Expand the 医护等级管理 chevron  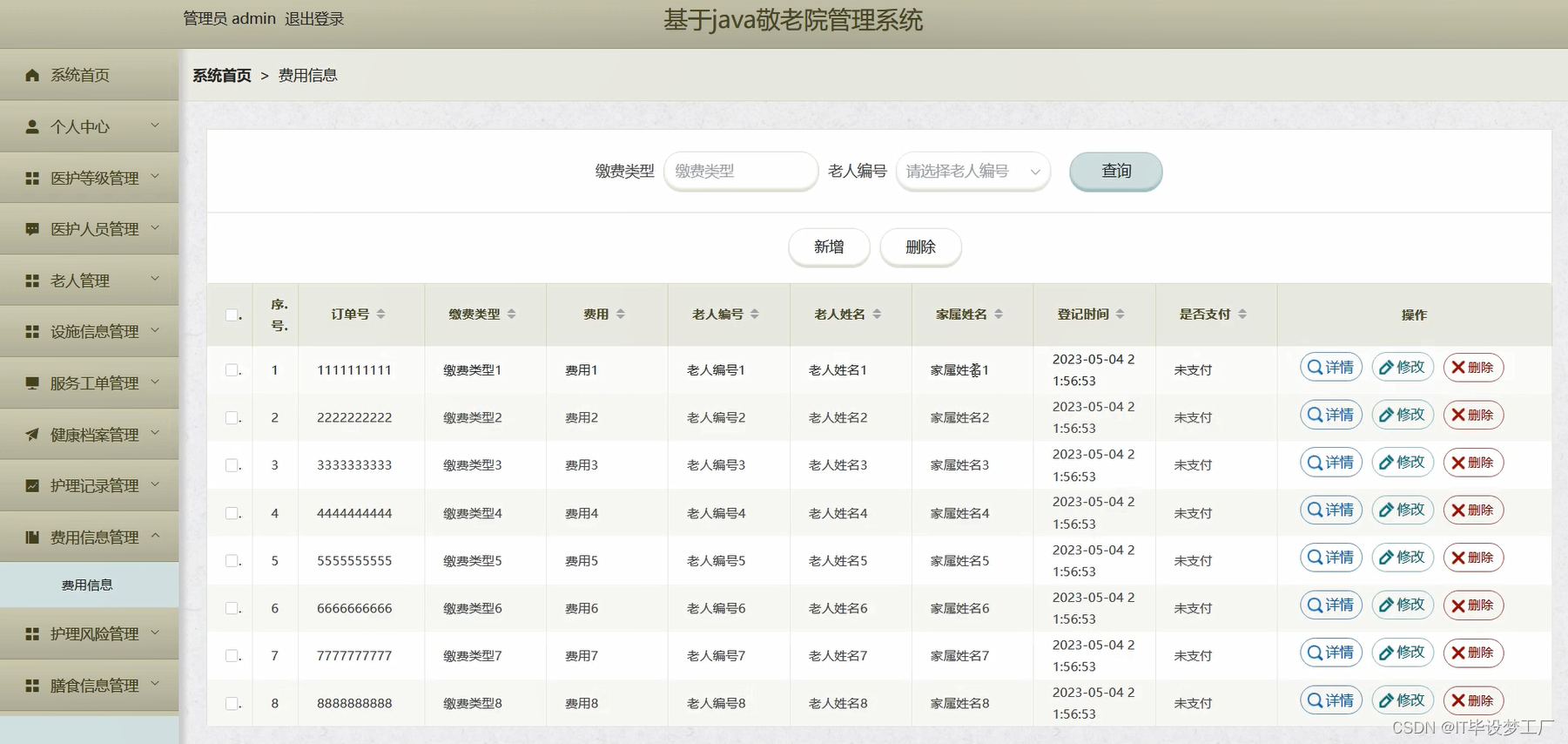(155, 177)
